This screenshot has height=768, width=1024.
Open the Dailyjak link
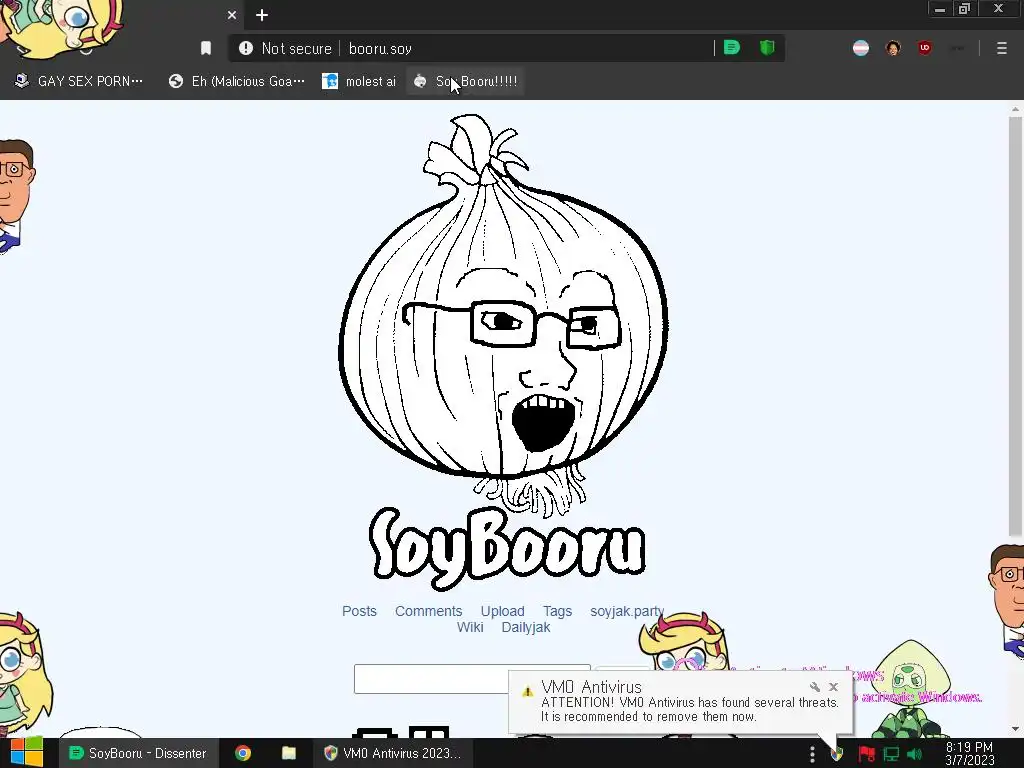pos(526,628)
